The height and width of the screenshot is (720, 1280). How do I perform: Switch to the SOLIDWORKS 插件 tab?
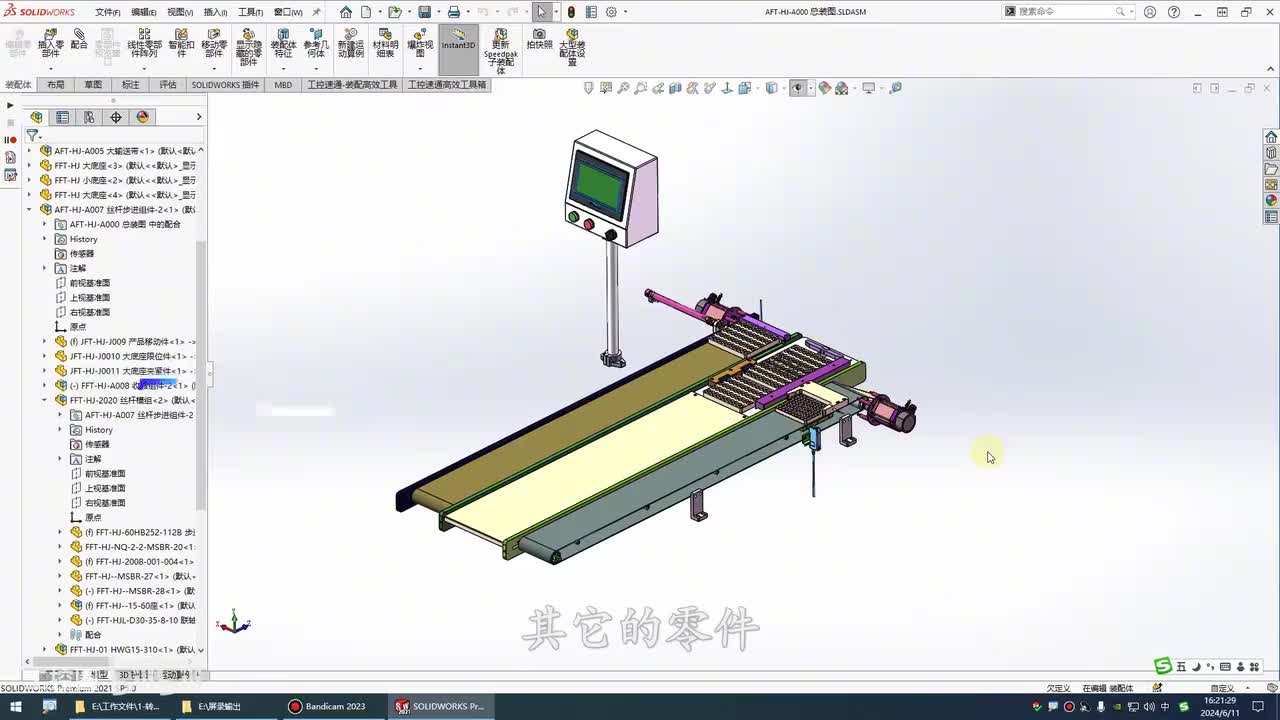coord(225,85)
